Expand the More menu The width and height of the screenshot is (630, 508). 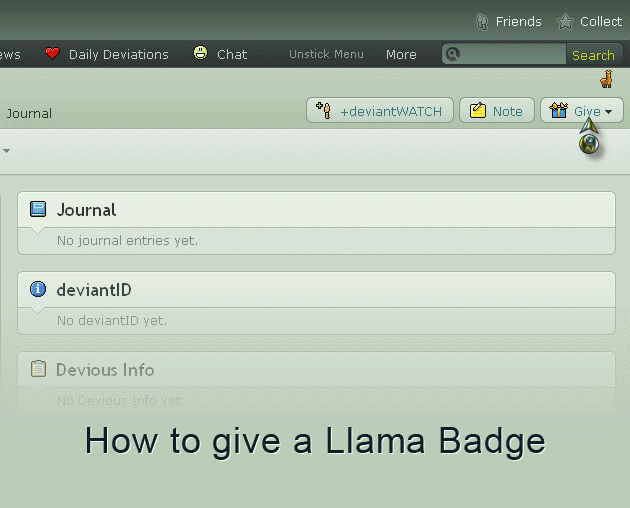401,54
